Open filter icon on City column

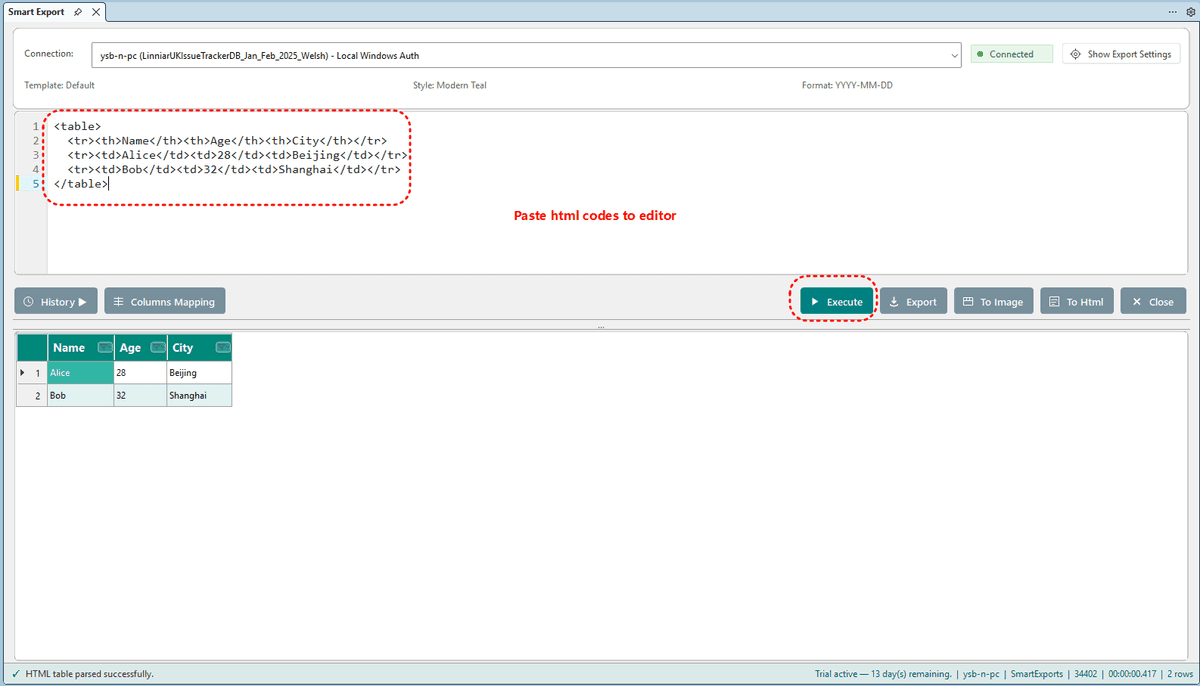(223, 348)
